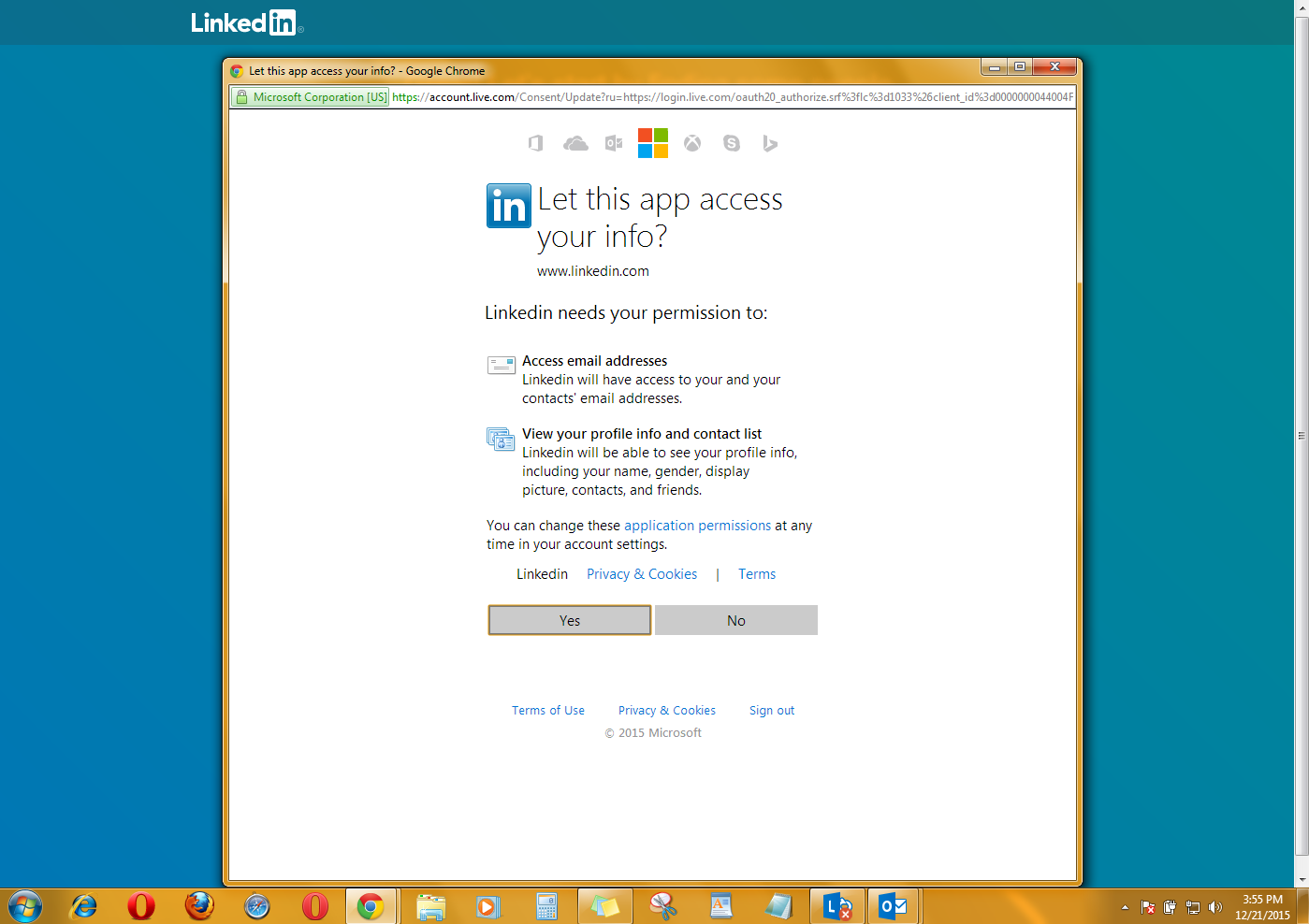Click the Sign out link
Image resolution: width=1309 pixels, height=924 pixels.
click(772, 711)
